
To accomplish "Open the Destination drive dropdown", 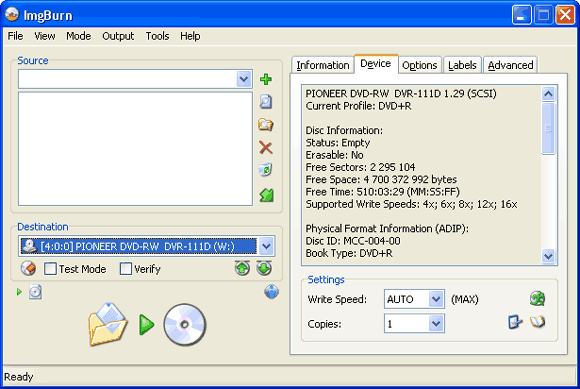I will pos(267,246).
